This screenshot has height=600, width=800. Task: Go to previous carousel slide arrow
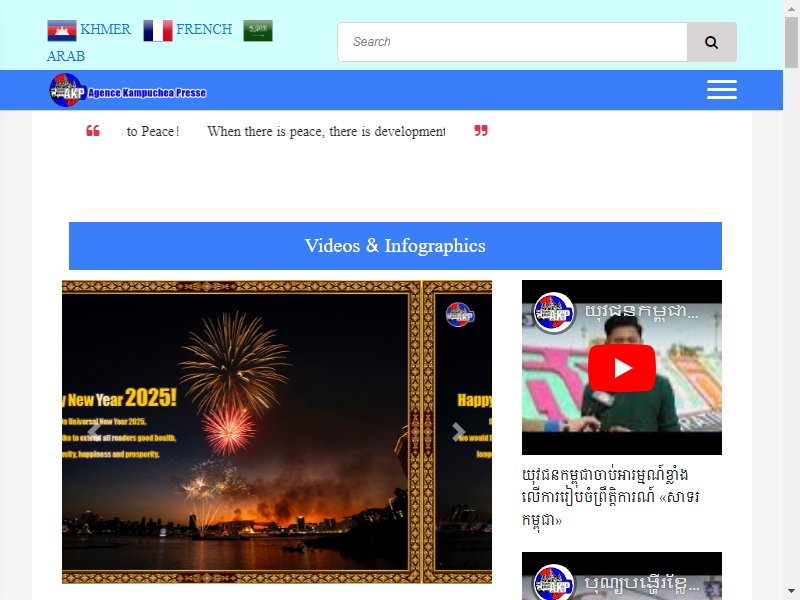point(94,432)
